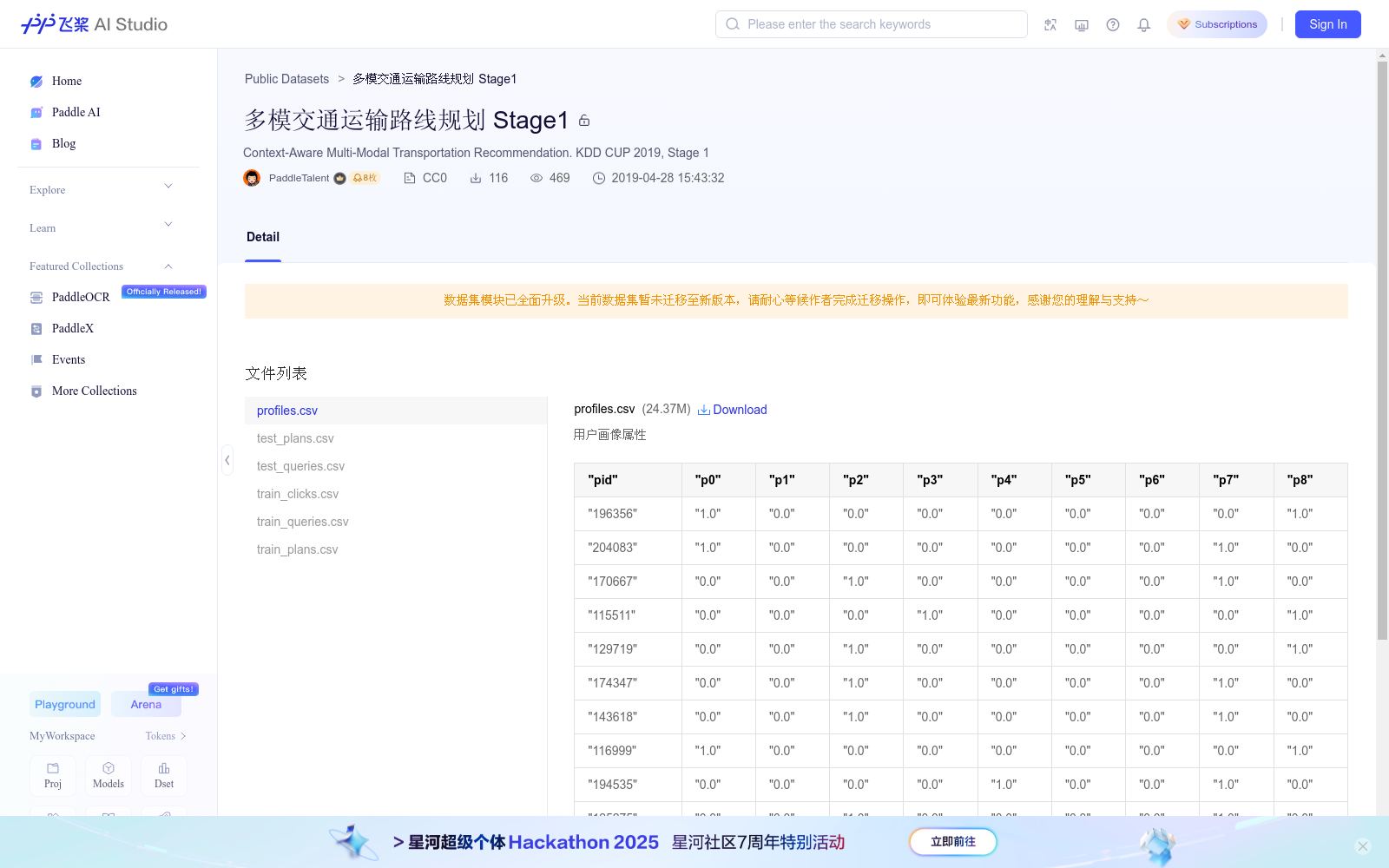Click the PaddleTalent author name

299,178
